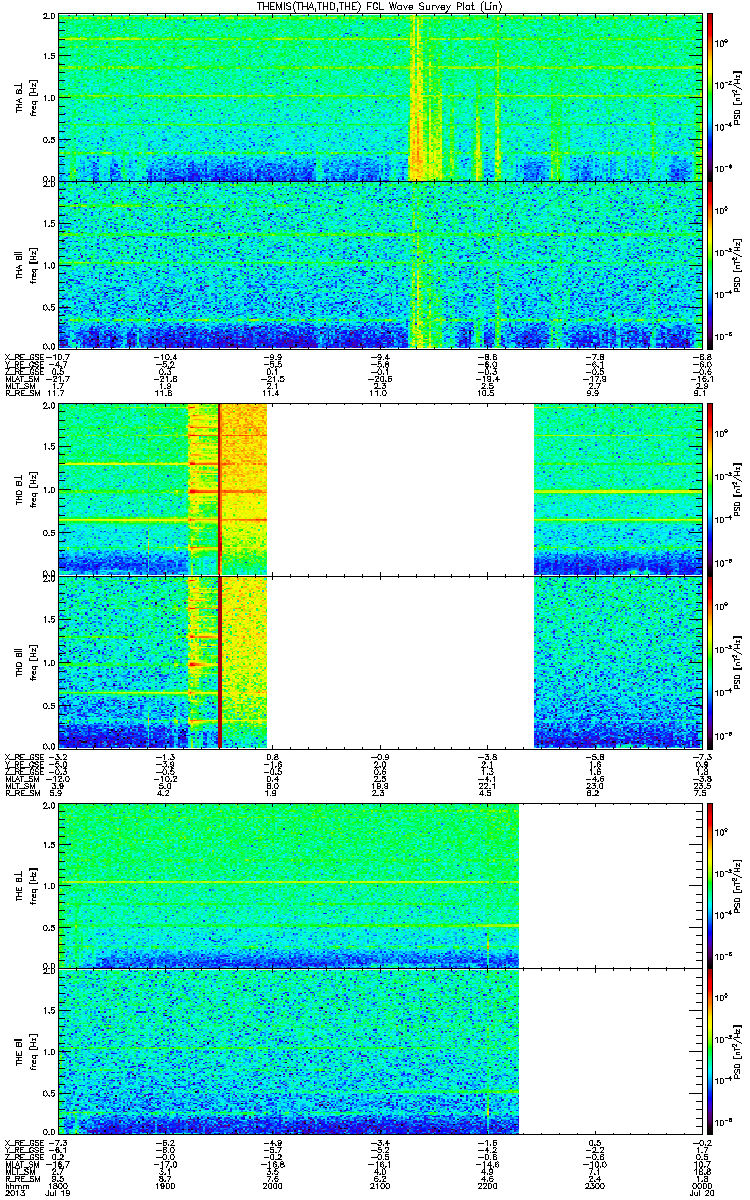Click the THD B-perpendicular color bar
The image size is (750, 1200).
click(x=710, y=488)
